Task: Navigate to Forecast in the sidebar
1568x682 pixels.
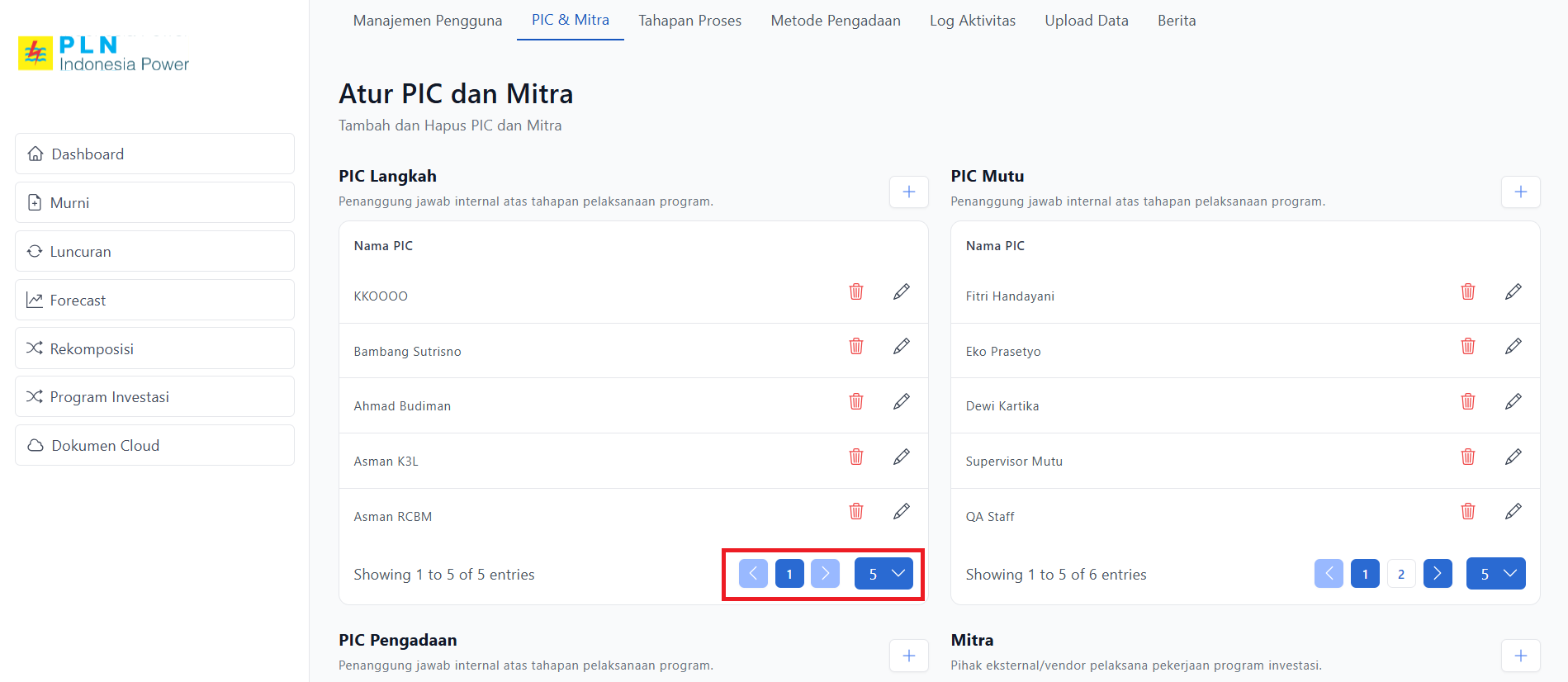Action: [x=154, y=301]
